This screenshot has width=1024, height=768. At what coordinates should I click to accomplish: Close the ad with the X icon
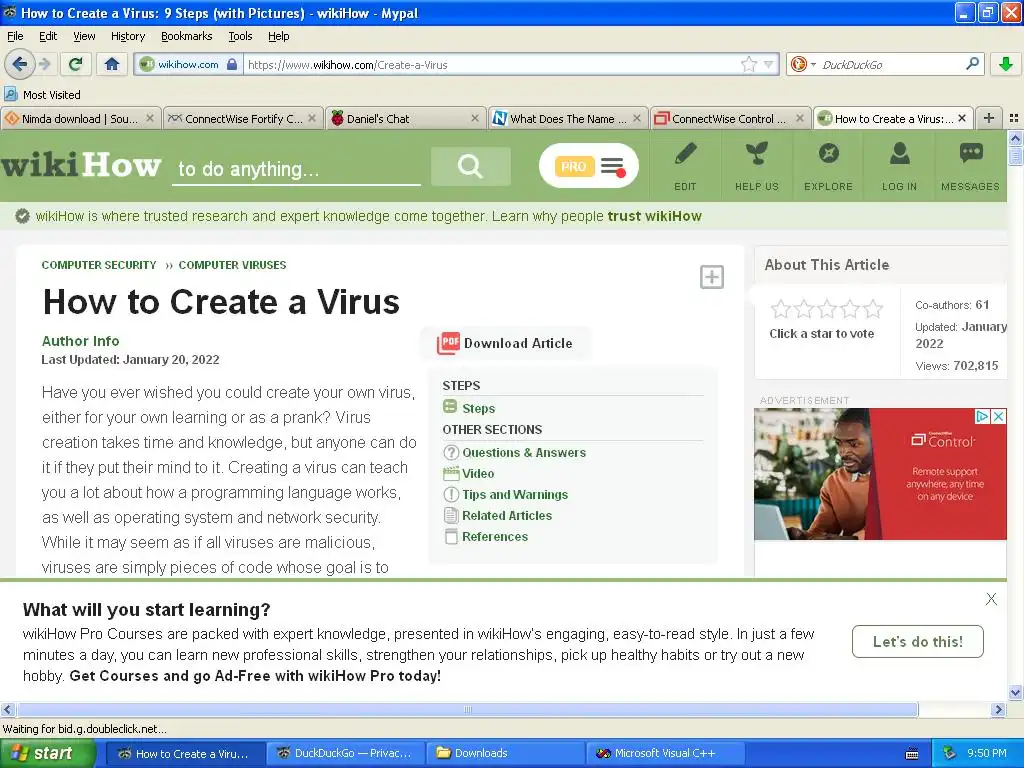(999, 416)
